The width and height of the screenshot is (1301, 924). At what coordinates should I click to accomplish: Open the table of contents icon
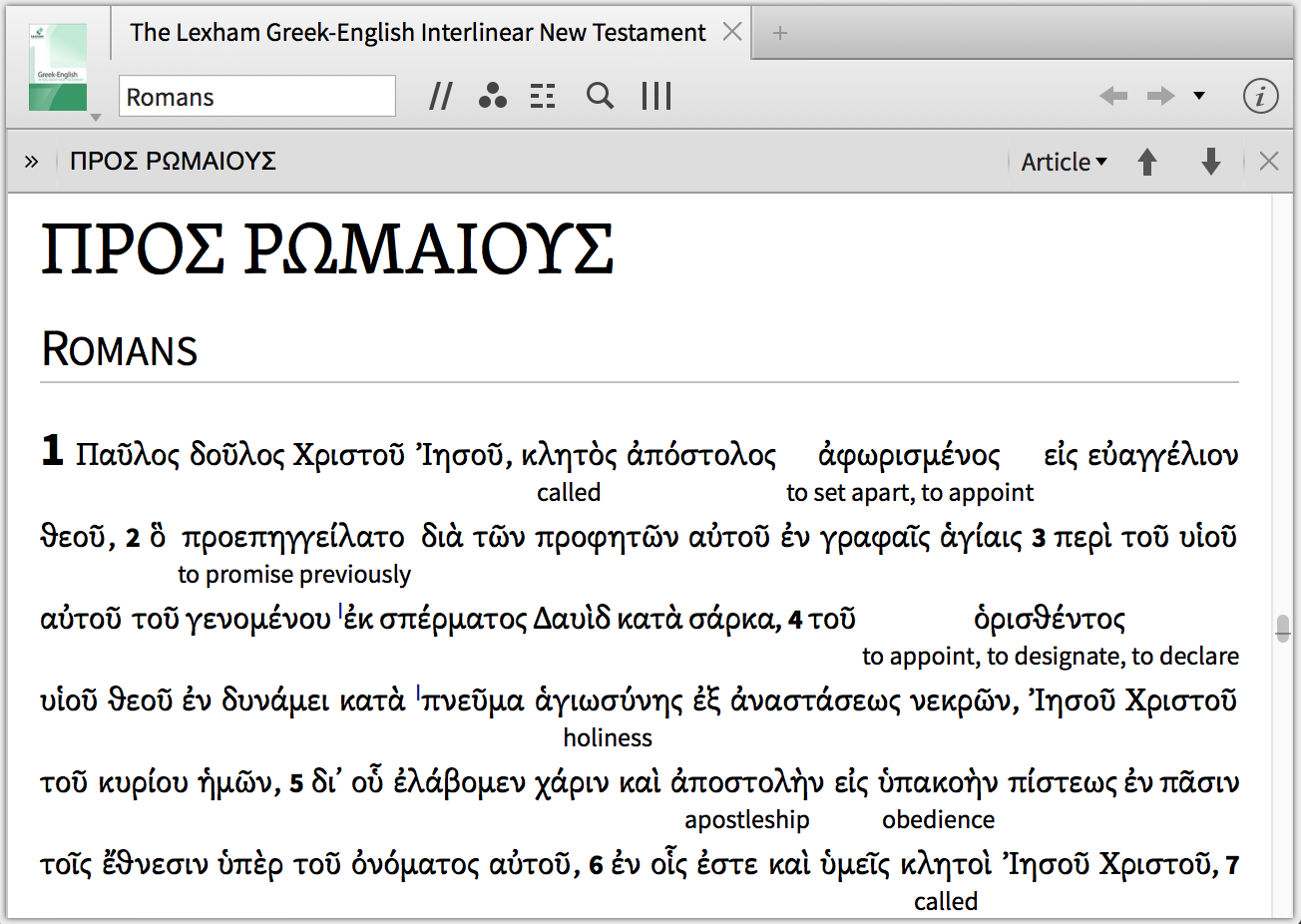(542, 96)
